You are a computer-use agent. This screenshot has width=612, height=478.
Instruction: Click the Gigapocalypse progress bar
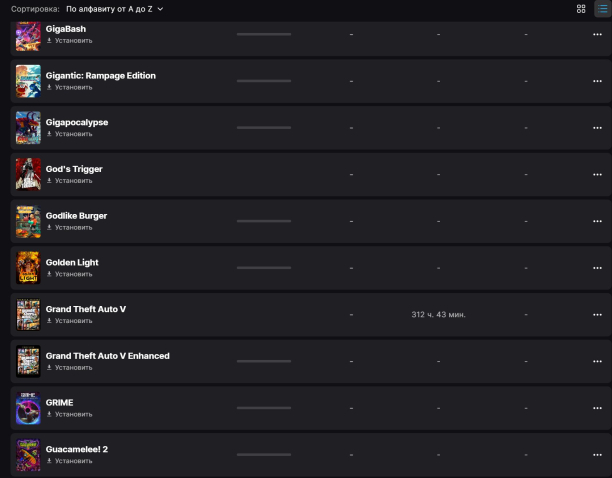pos(264,128)
